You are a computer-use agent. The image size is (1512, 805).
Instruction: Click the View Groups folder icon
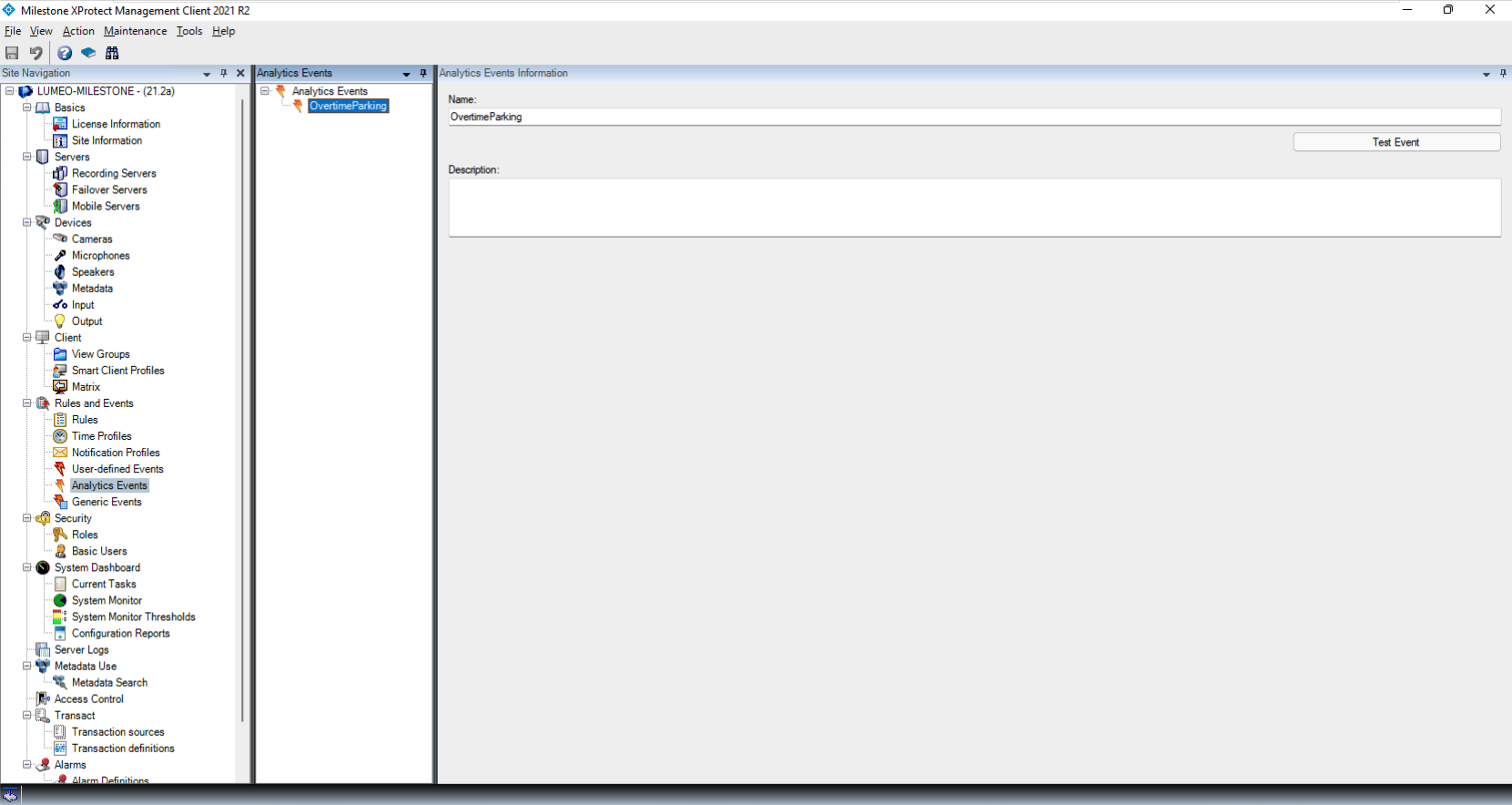pyautogui.click(x=60, y=353)
